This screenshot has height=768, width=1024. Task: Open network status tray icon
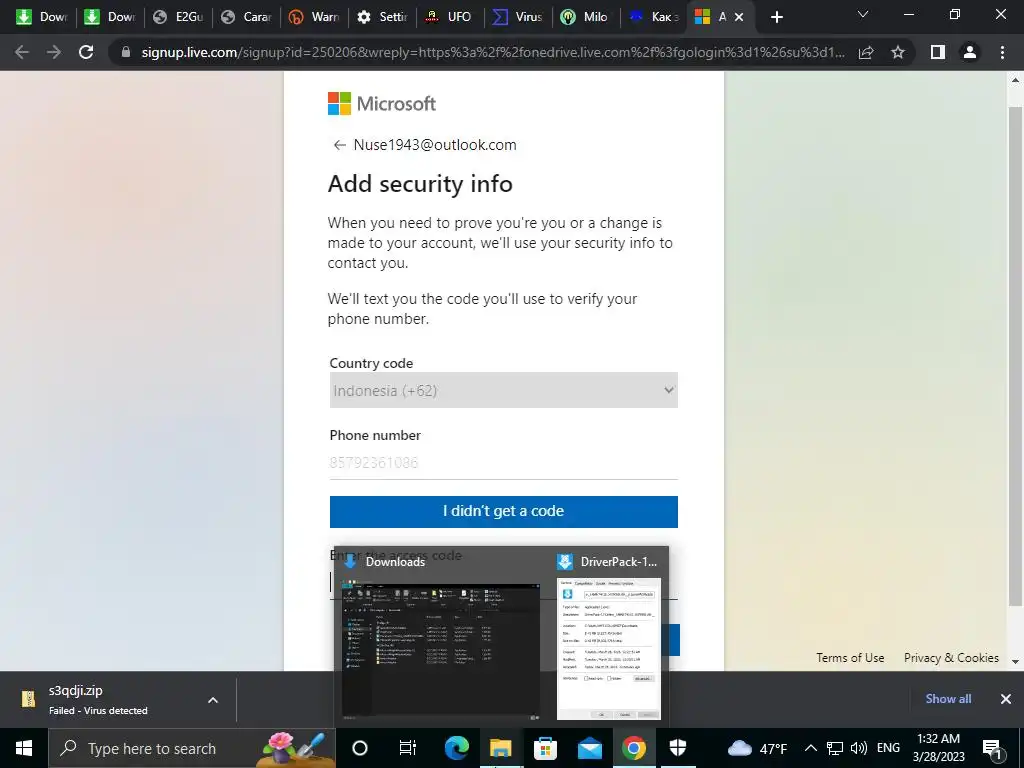pyautogui.click(x=835, y=748)
